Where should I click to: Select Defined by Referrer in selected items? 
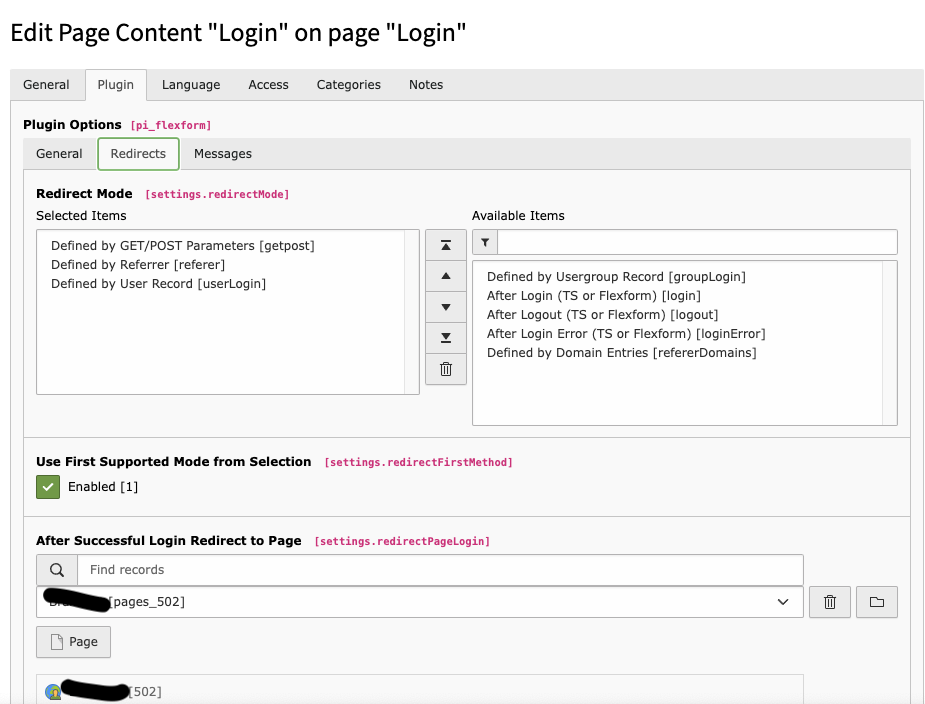[x=138, y=265]
